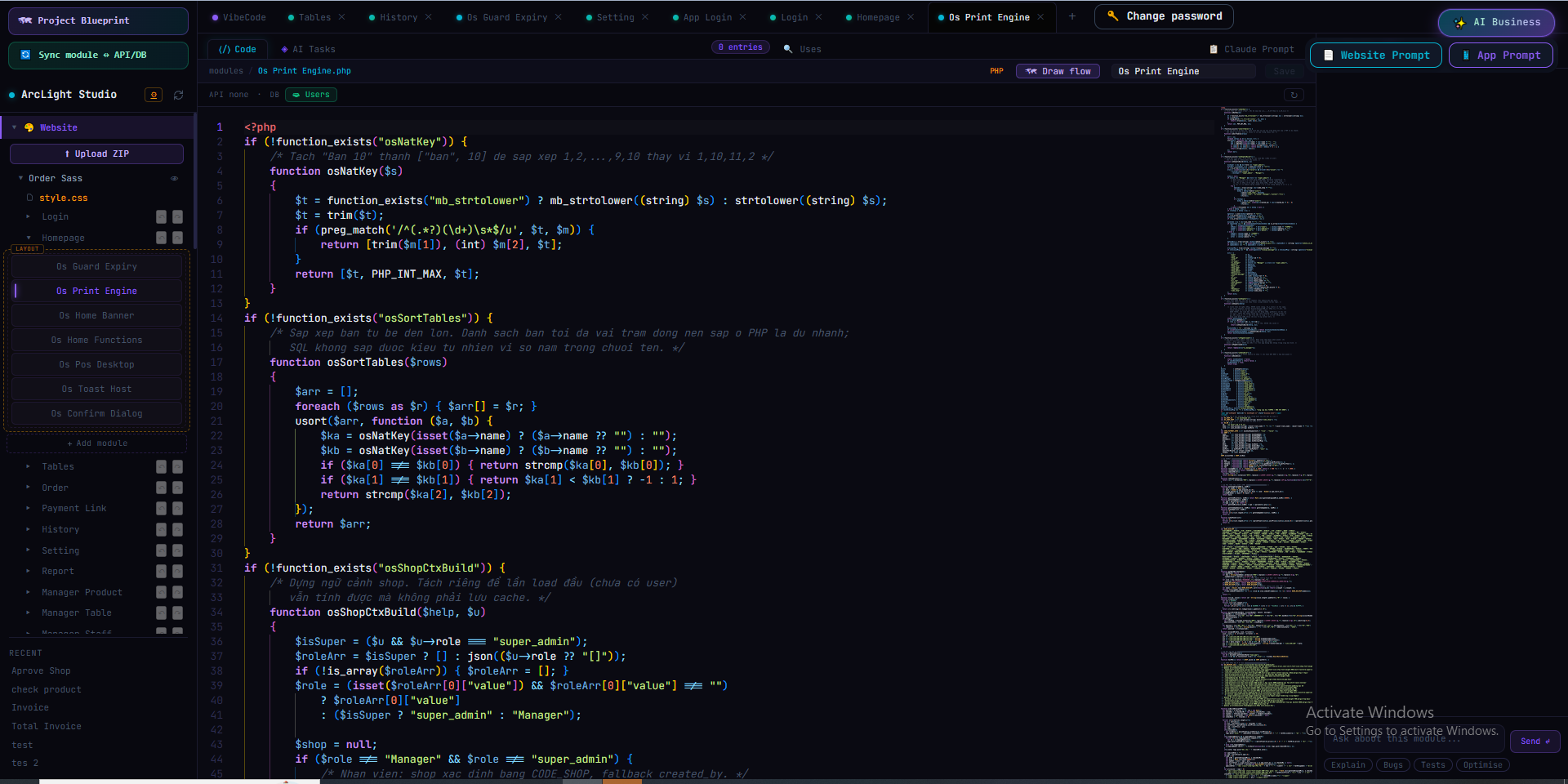Click the Upload ZIP button
This screenshot has height=784, width=1568.
(x=96, y=154)
